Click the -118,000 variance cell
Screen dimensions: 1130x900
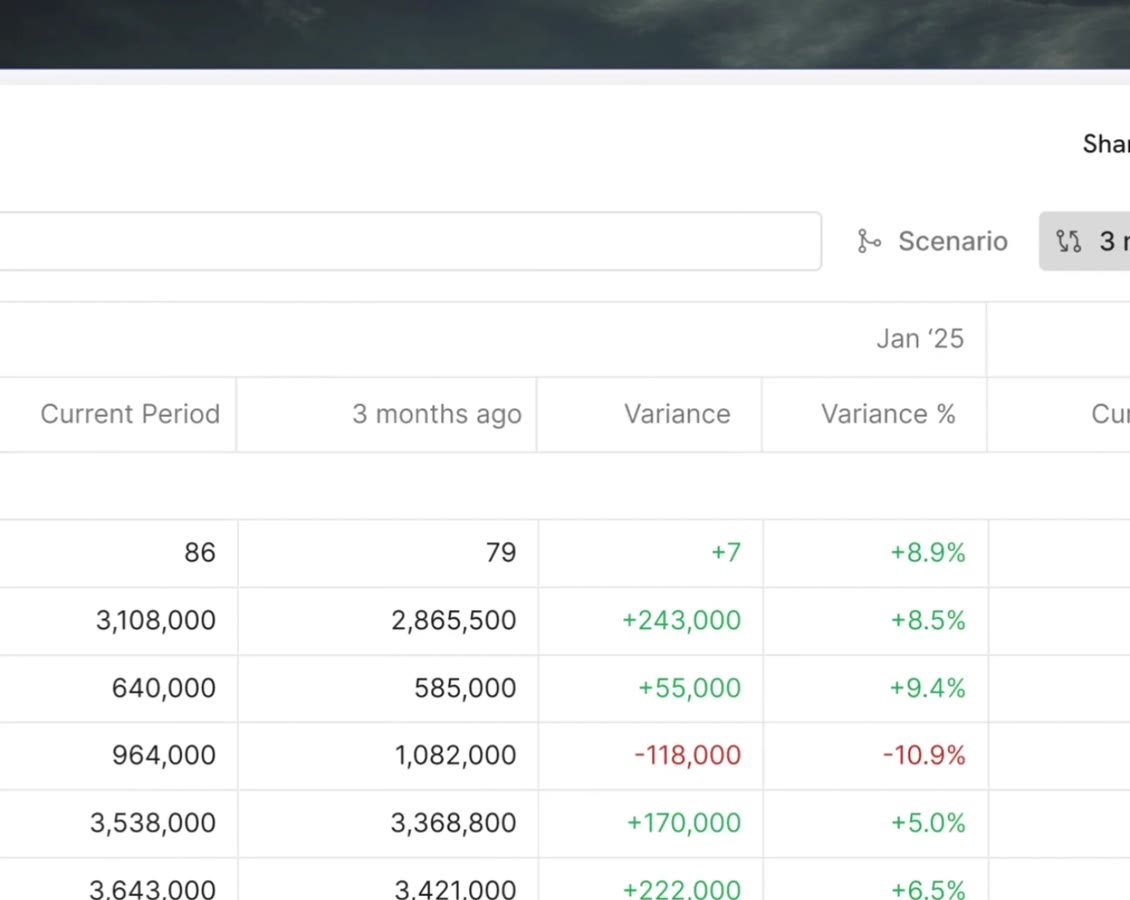click(651, 755)
